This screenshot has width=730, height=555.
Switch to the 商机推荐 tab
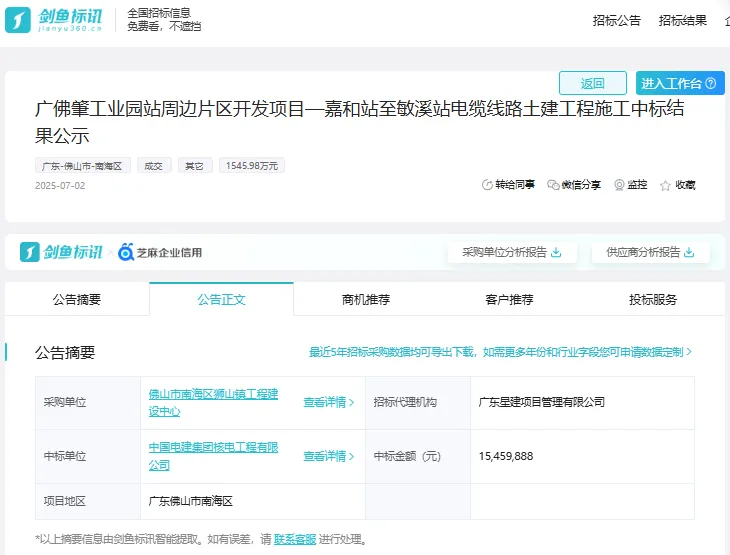point(365,299)
